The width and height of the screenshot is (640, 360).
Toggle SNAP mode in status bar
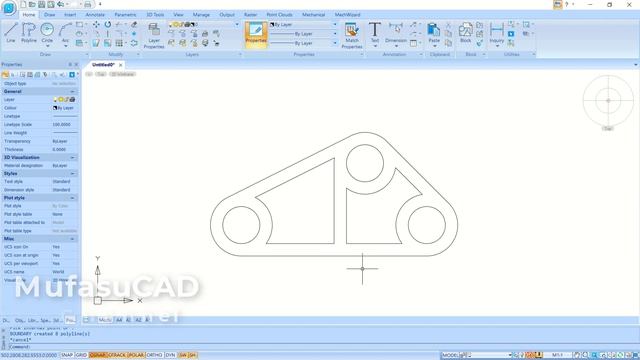coord(67,355)
